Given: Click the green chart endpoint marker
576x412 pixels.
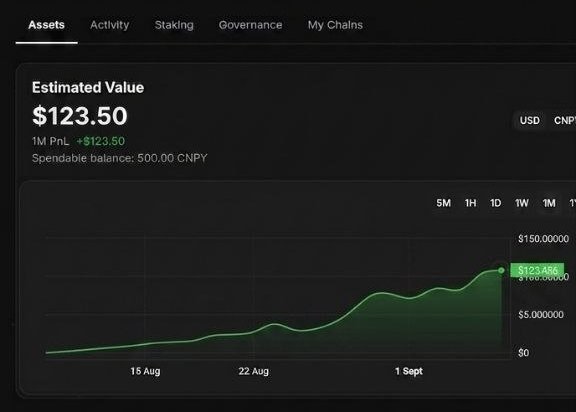Looking at the screenshot, I should point(501,271).
